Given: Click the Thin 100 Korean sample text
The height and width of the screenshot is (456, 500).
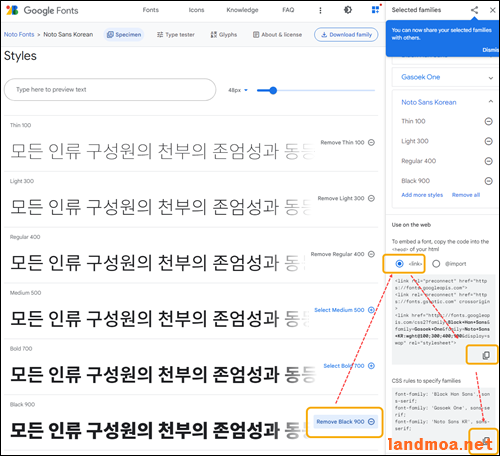Looking at the screenshot, I should point(162,151).
